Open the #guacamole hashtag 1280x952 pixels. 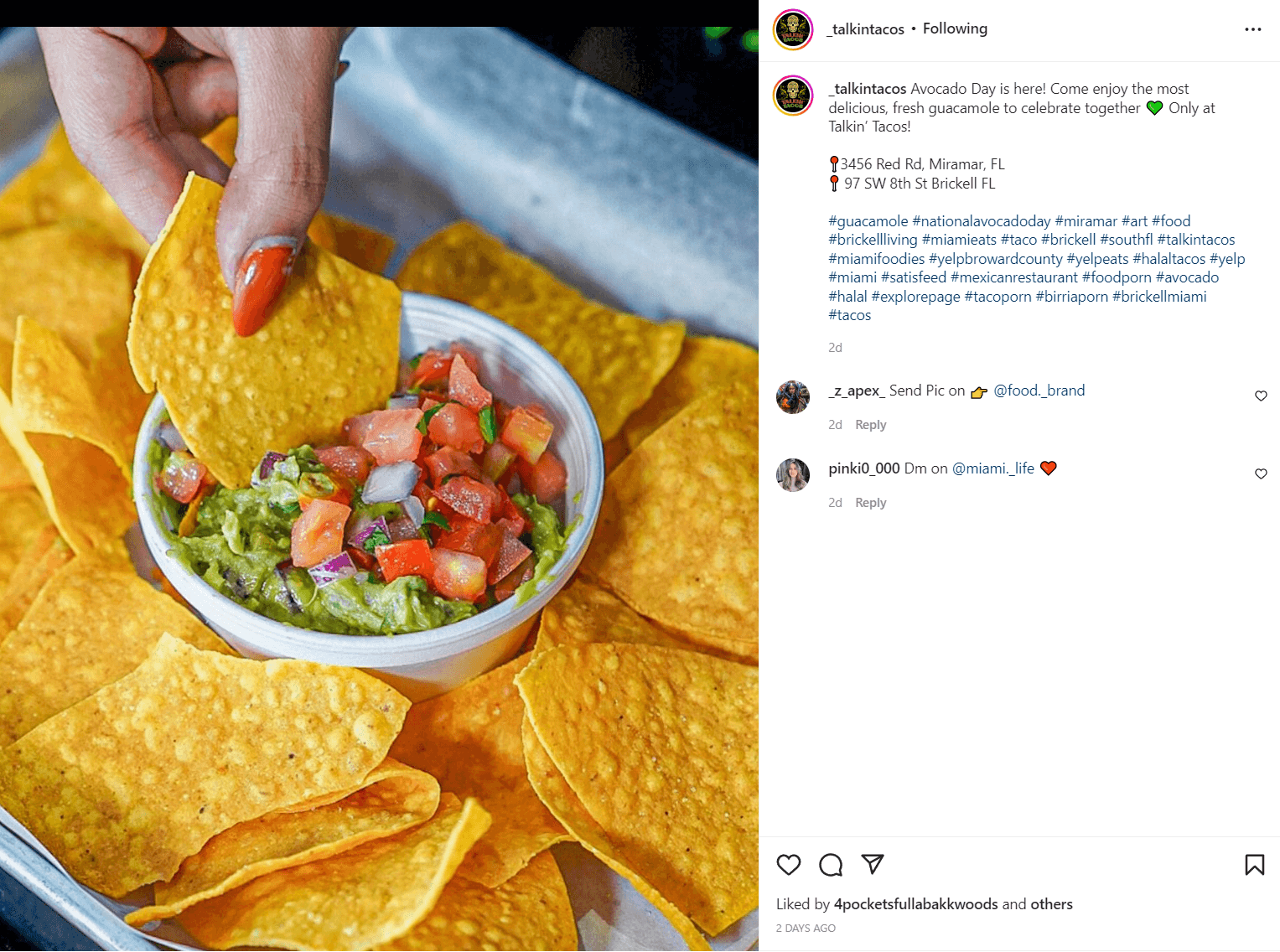point(868,221)
